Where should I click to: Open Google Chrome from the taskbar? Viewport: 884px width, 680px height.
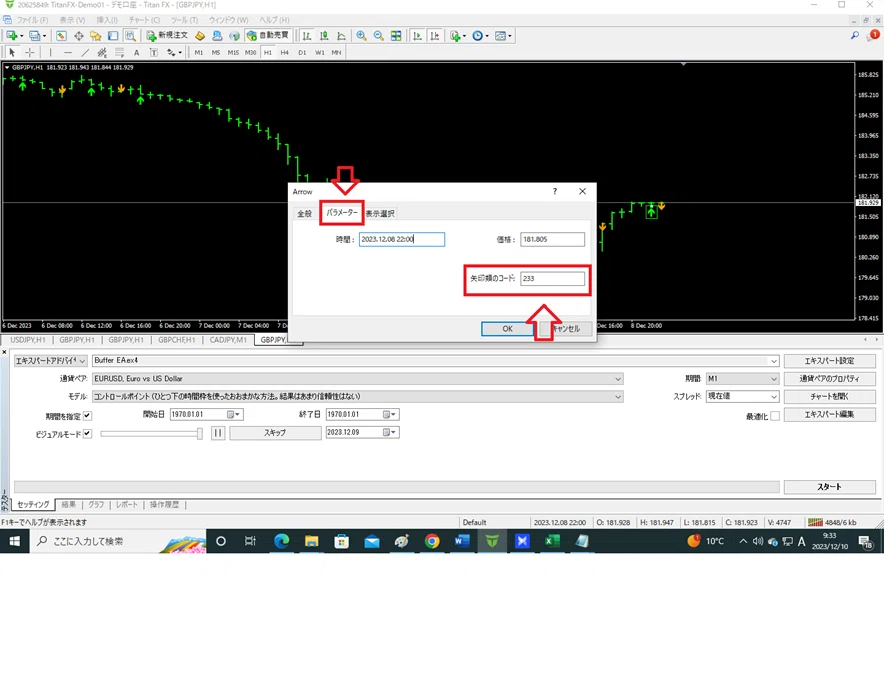(x=432, y=541)
